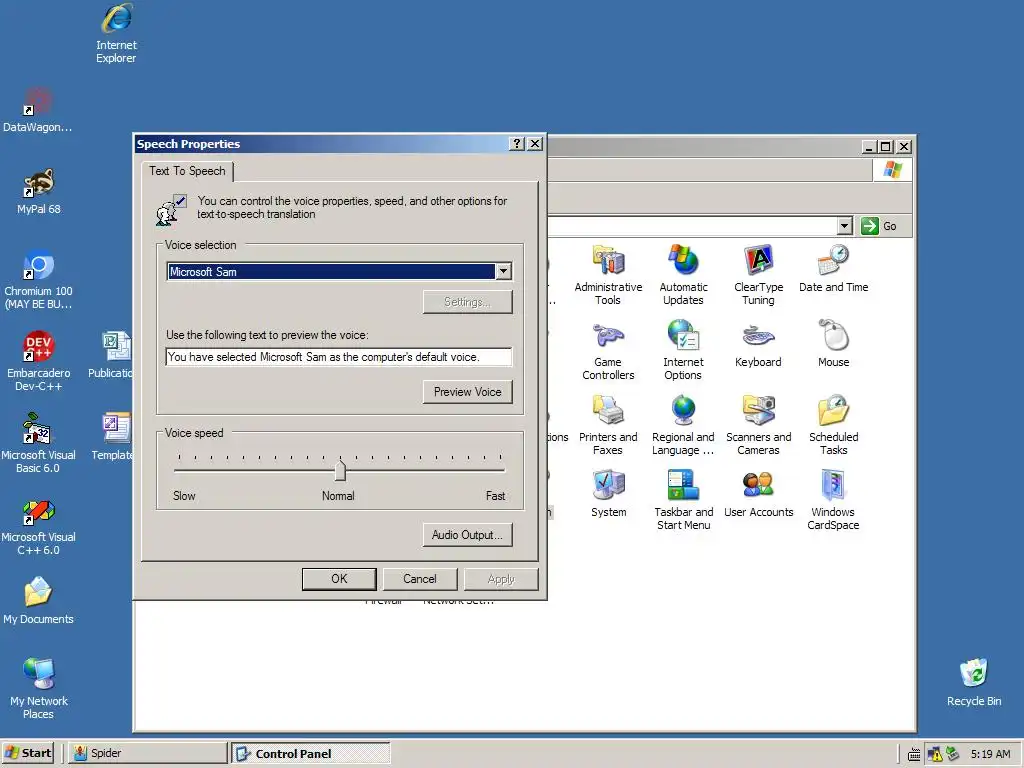
Task: Confirm Speech Properties with OK
Action: coord(339,579)
